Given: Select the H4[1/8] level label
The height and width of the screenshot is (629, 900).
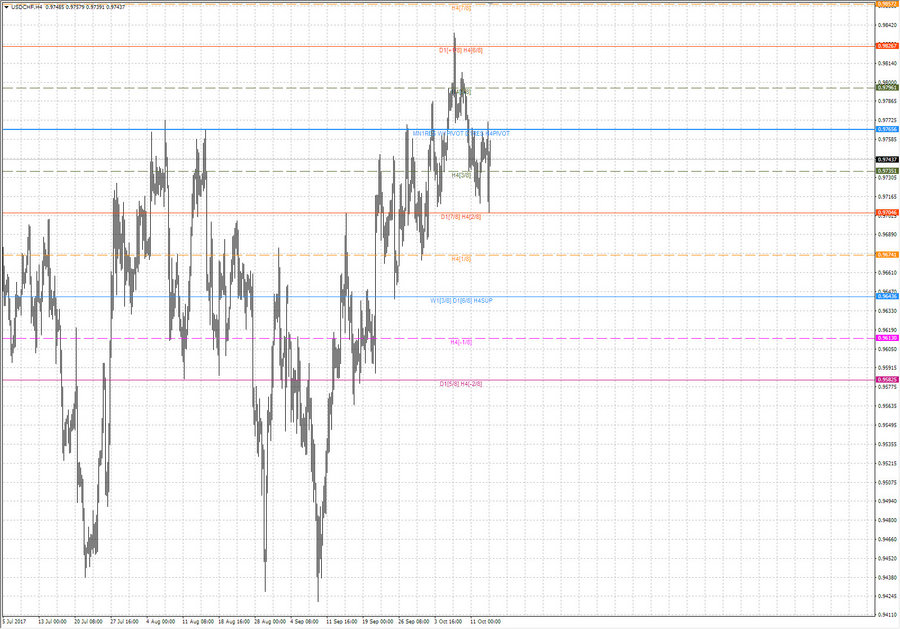Looking at the screenshot, I should click(x=461, y=259).
